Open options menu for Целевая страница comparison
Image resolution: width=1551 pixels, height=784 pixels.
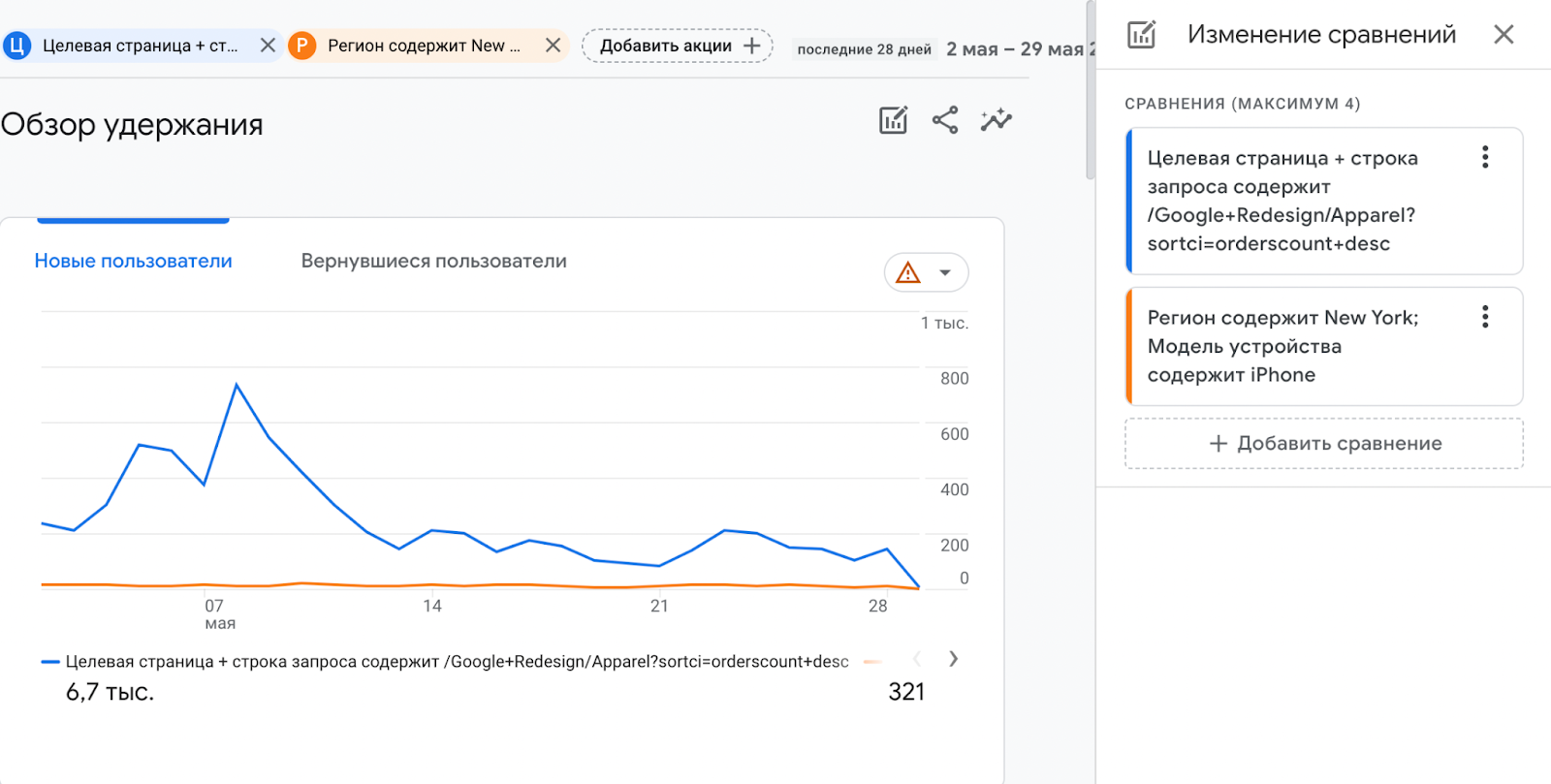(x=1485, y=157)
